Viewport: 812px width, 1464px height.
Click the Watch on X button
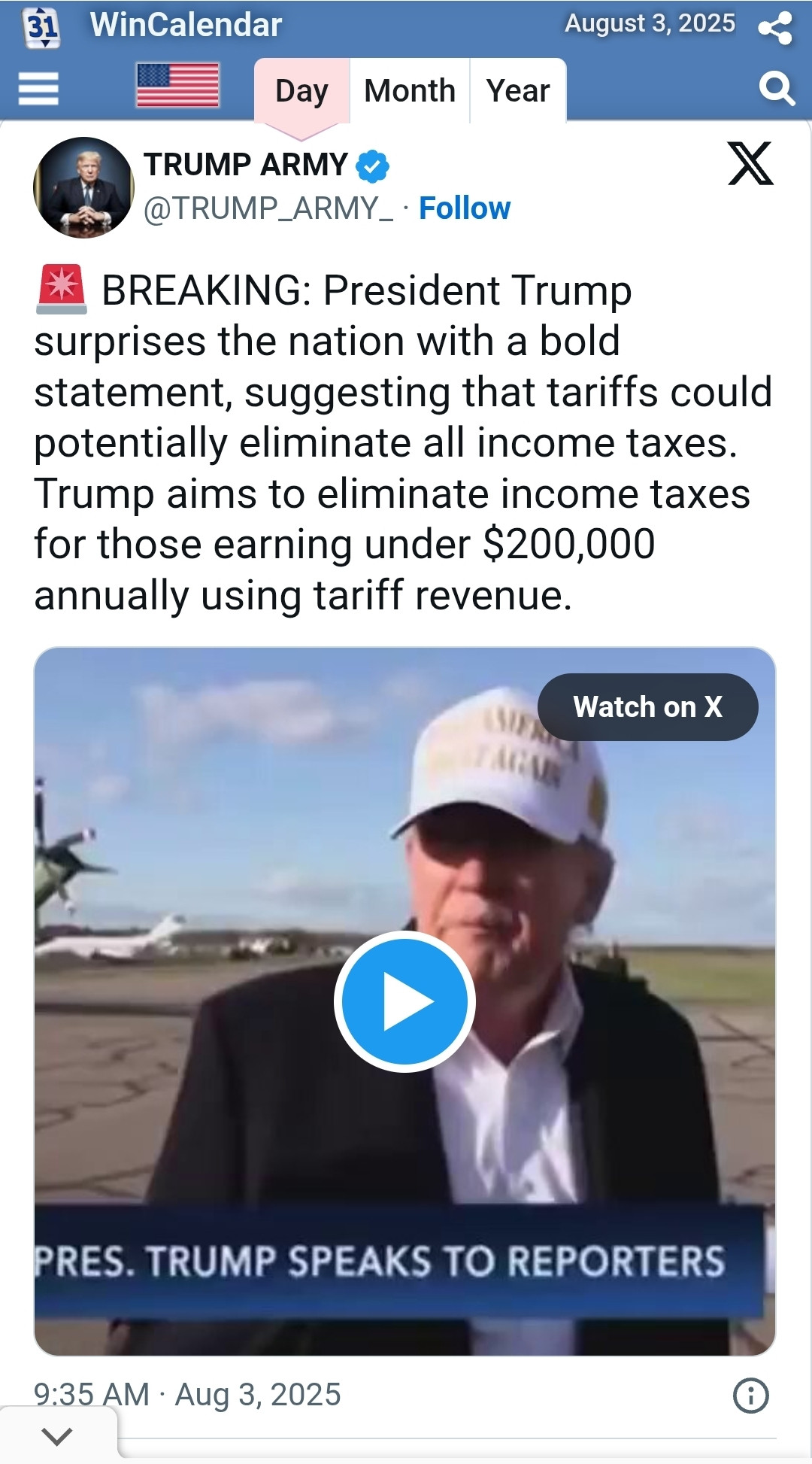coord(647,707)
